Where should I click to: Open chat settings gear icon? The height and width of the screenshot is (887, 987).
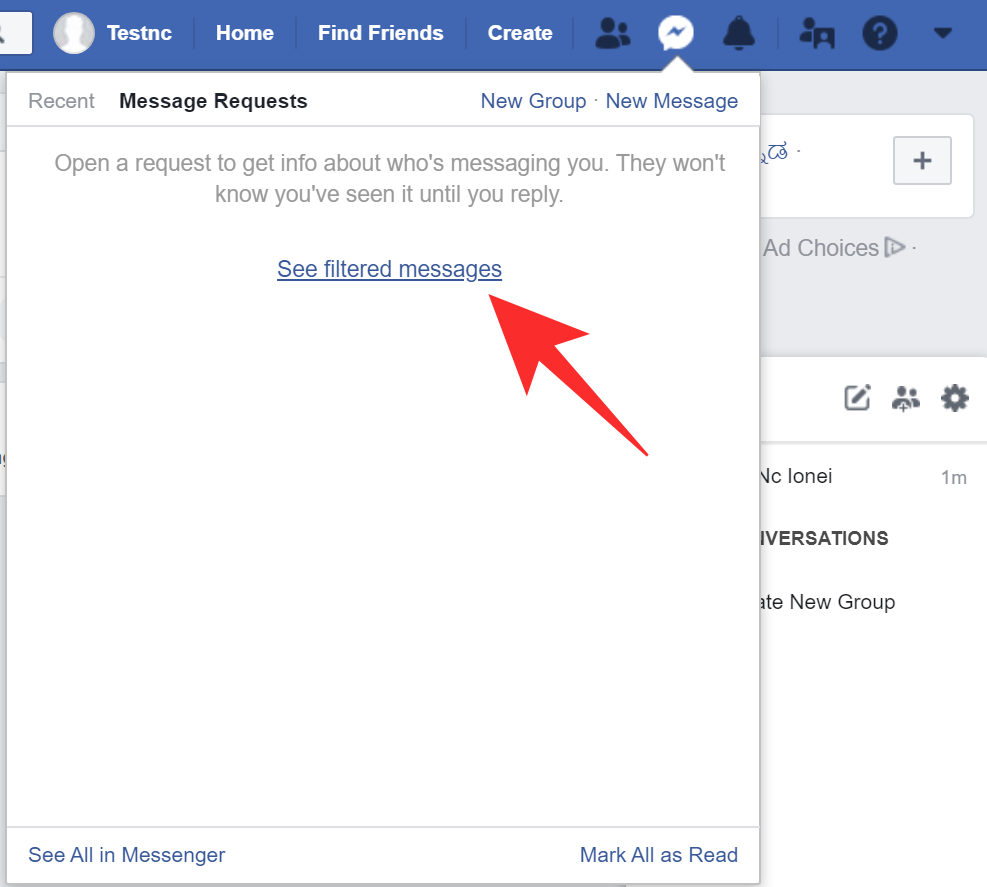tap(954, 398)
